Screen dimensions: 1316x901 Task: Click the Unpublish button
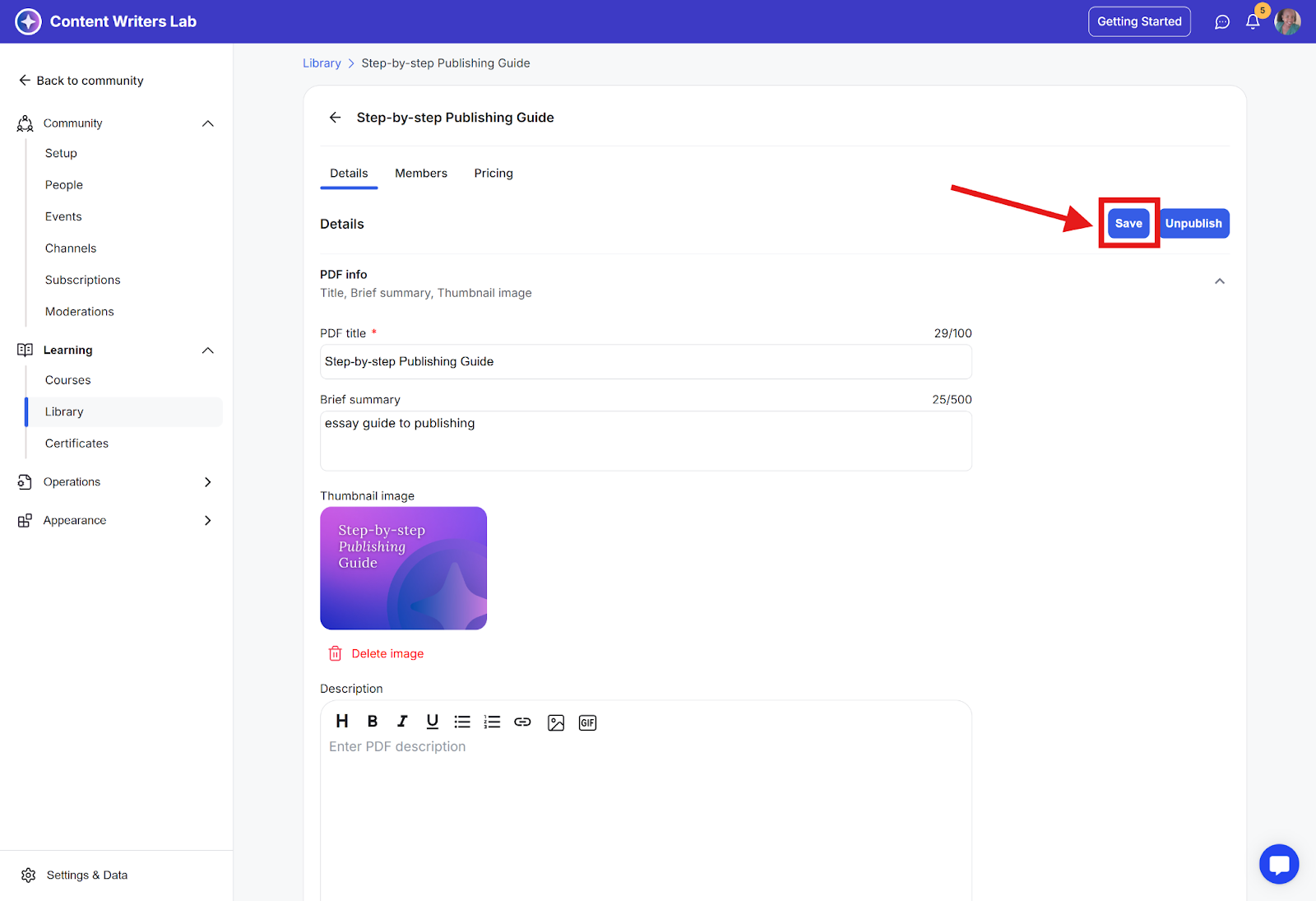1193,224
